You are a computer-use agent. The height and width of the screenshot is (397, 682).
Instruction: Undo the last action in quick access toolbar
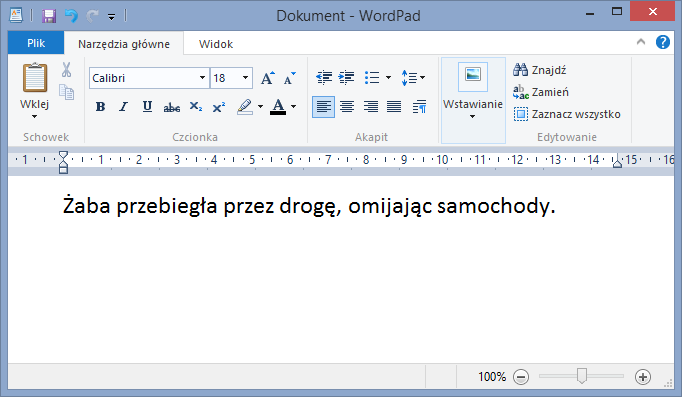[71, 16]
